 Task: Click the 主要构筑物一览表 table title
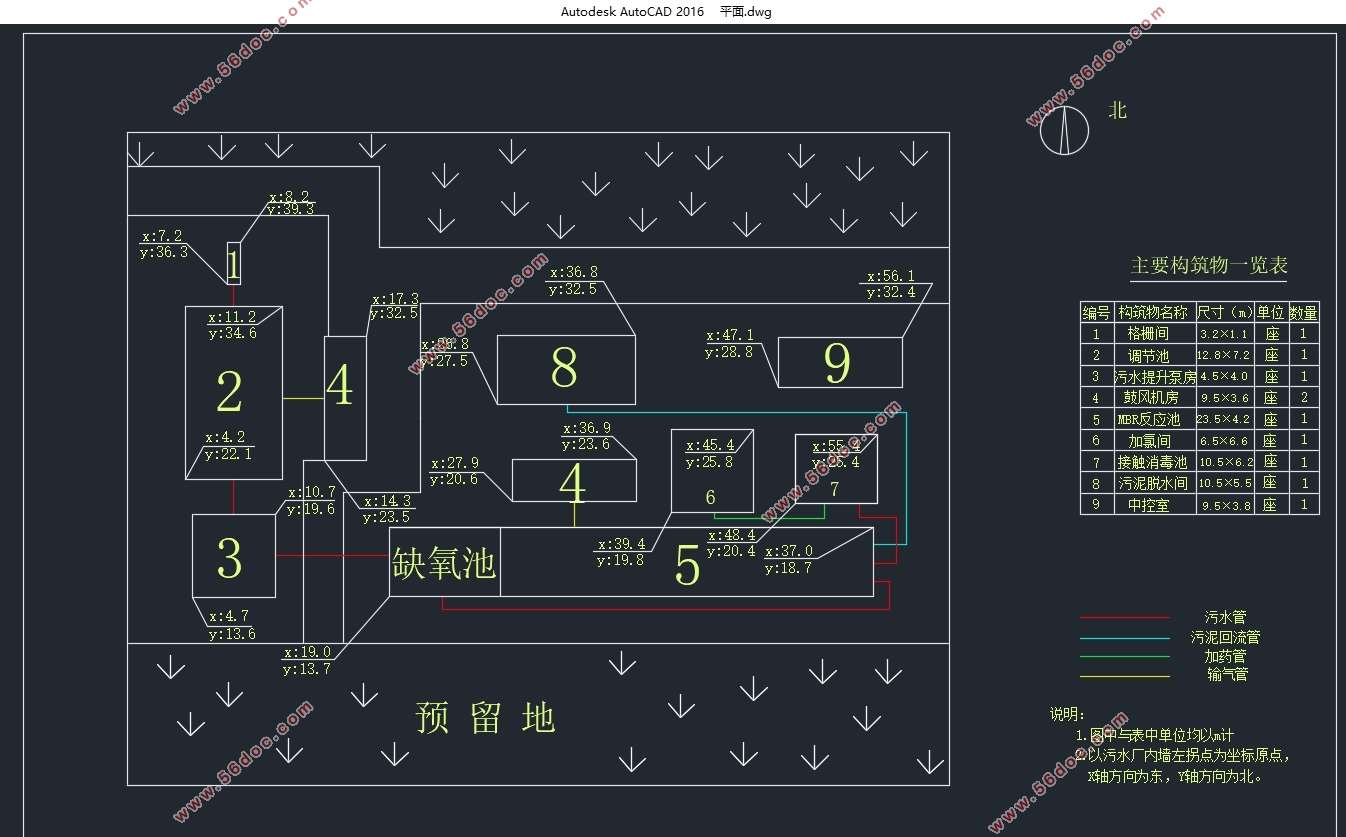point(1209,266)
